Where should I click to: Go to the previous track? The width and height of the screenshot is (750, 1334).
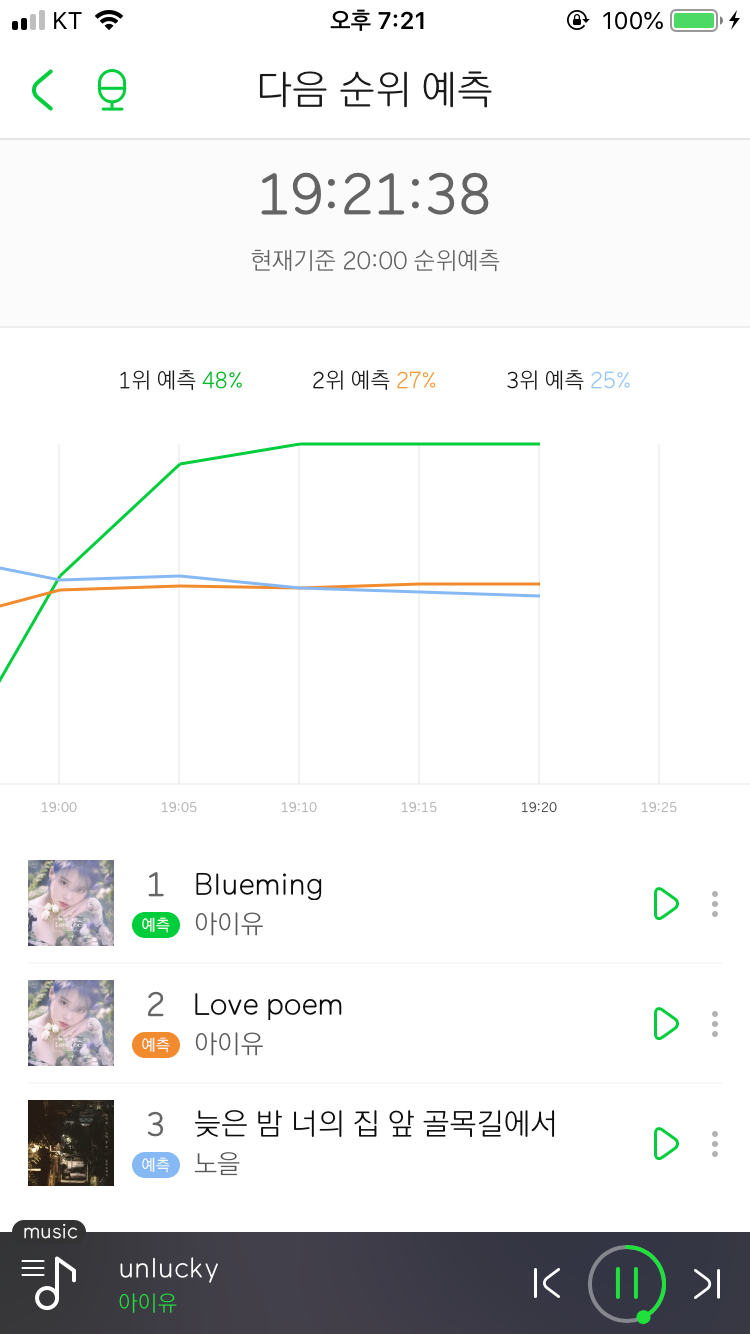pos(547,1283)
